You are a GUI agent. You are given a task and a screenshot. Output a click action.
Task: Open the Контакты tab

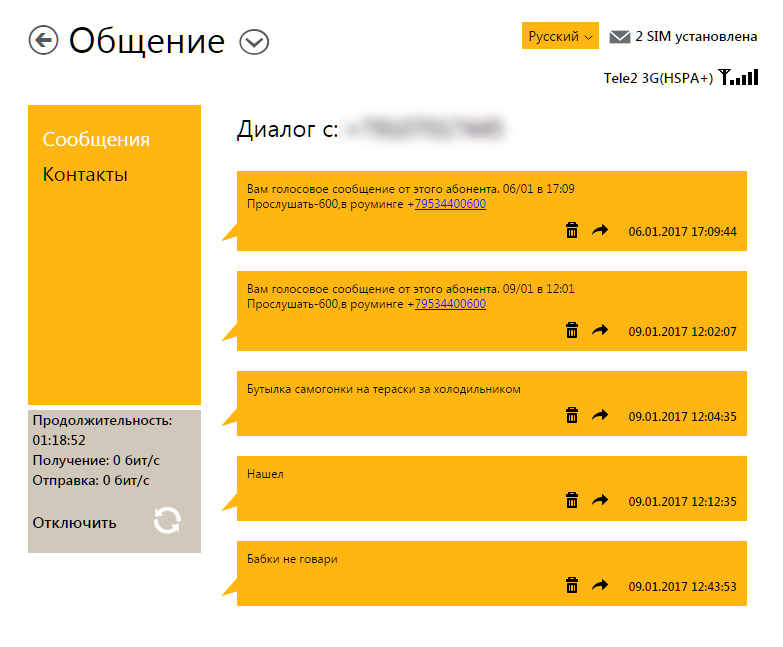(85, 175)
